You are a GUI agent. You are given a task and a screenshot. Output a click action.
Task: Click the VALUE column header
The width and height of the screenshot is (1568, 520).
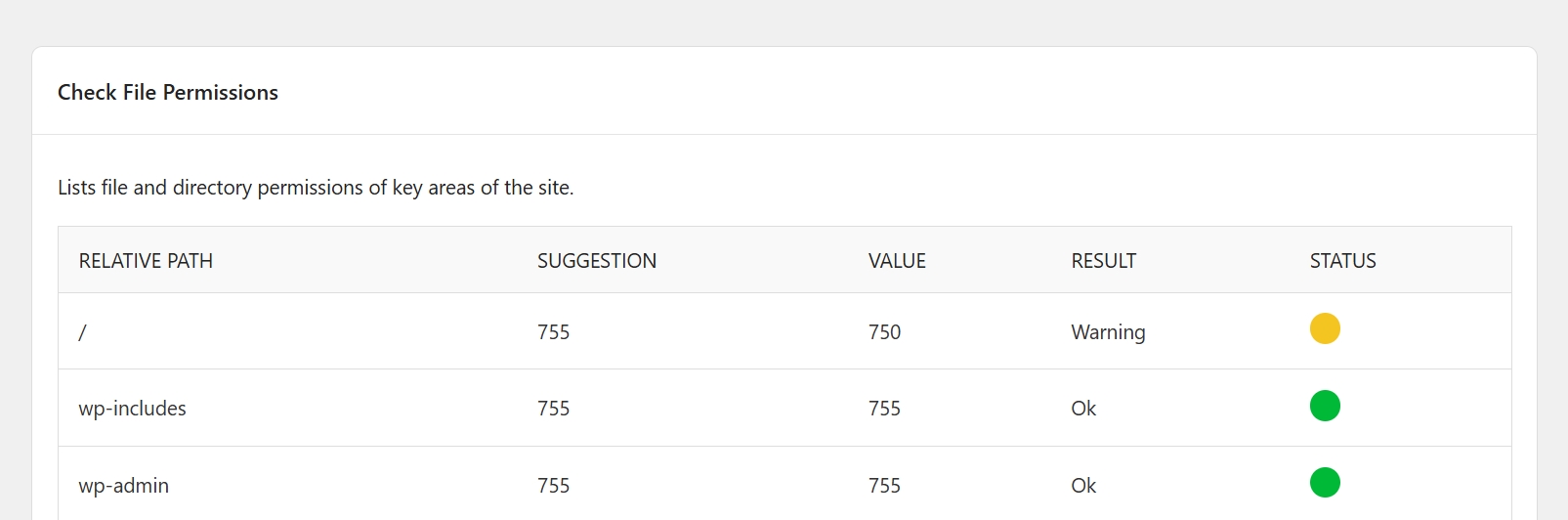click(x=897, y=261)
